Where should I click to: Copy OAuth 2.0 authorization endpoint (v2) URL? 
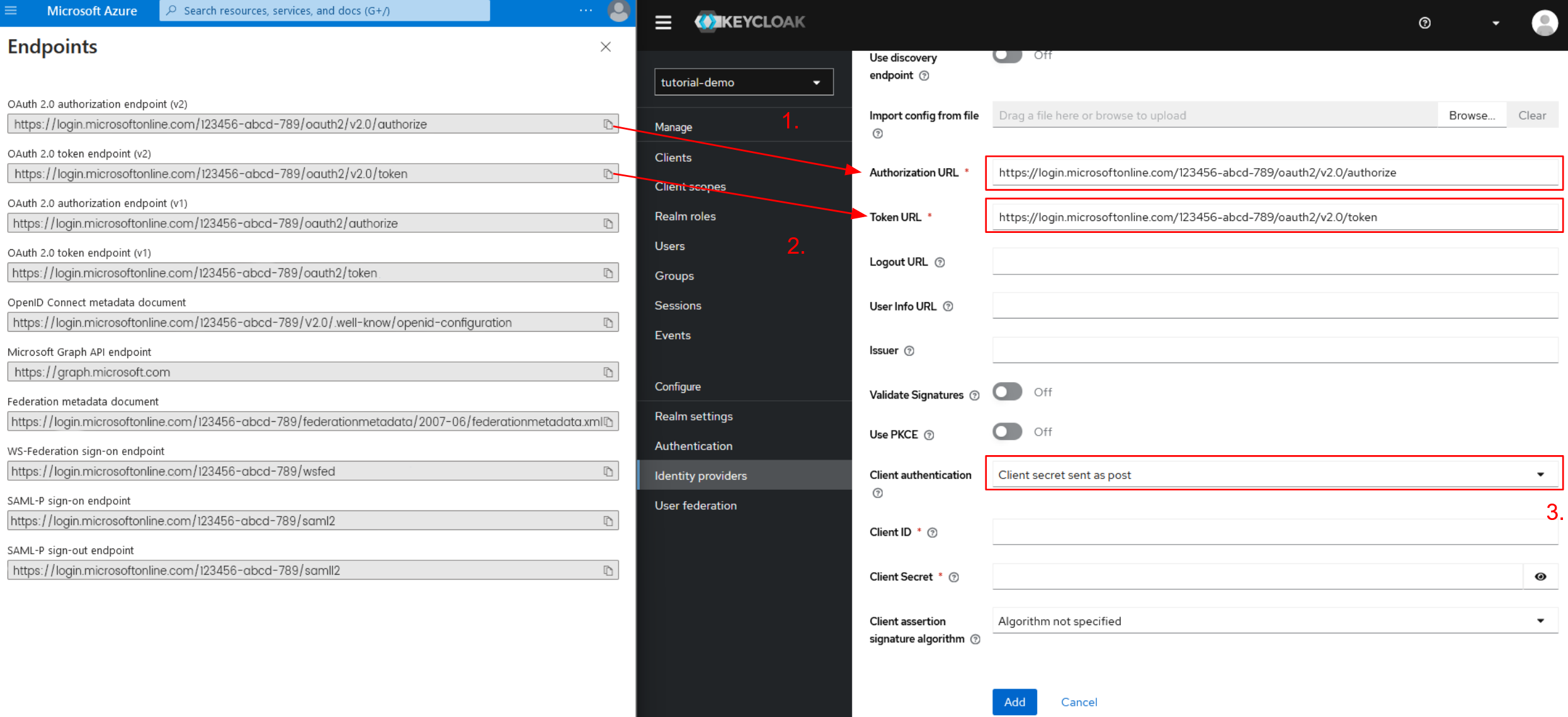click(608, 125)
